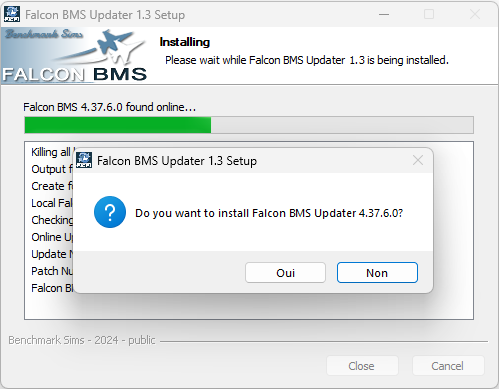Click 'Falcon BMS 4.37.6.0 found online...' status text
The width and height of the screenshot is (499, 389).
[109, 107]
